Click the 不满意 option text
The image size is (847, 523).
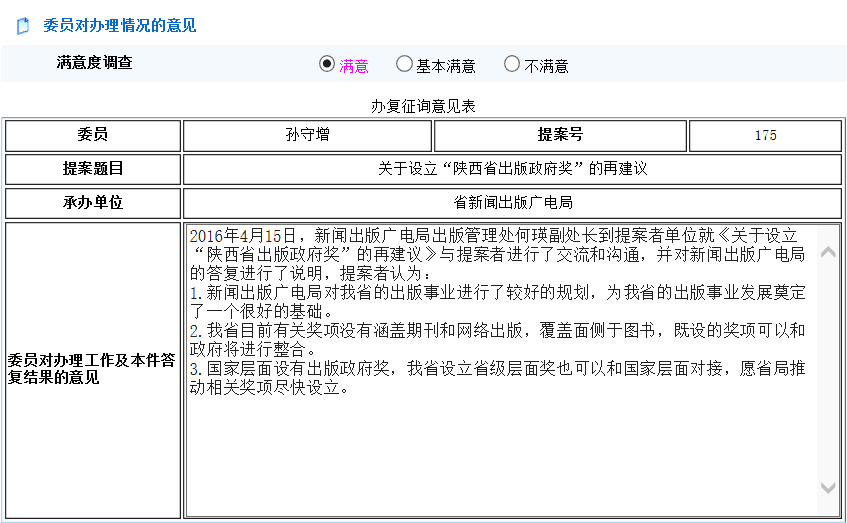pos(546,66)
